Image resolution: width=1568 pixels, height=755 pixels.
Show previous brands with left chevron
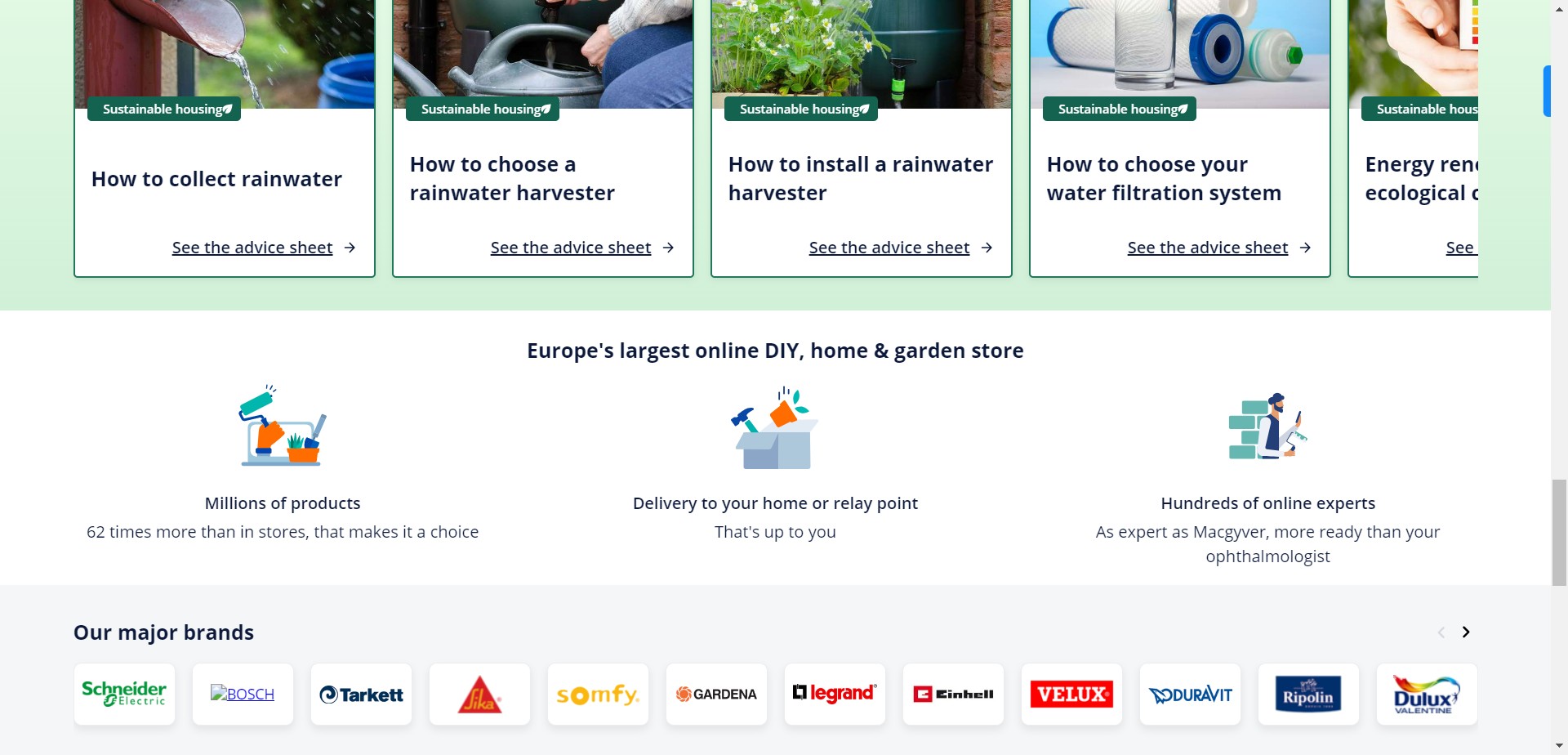(1441, 632)
